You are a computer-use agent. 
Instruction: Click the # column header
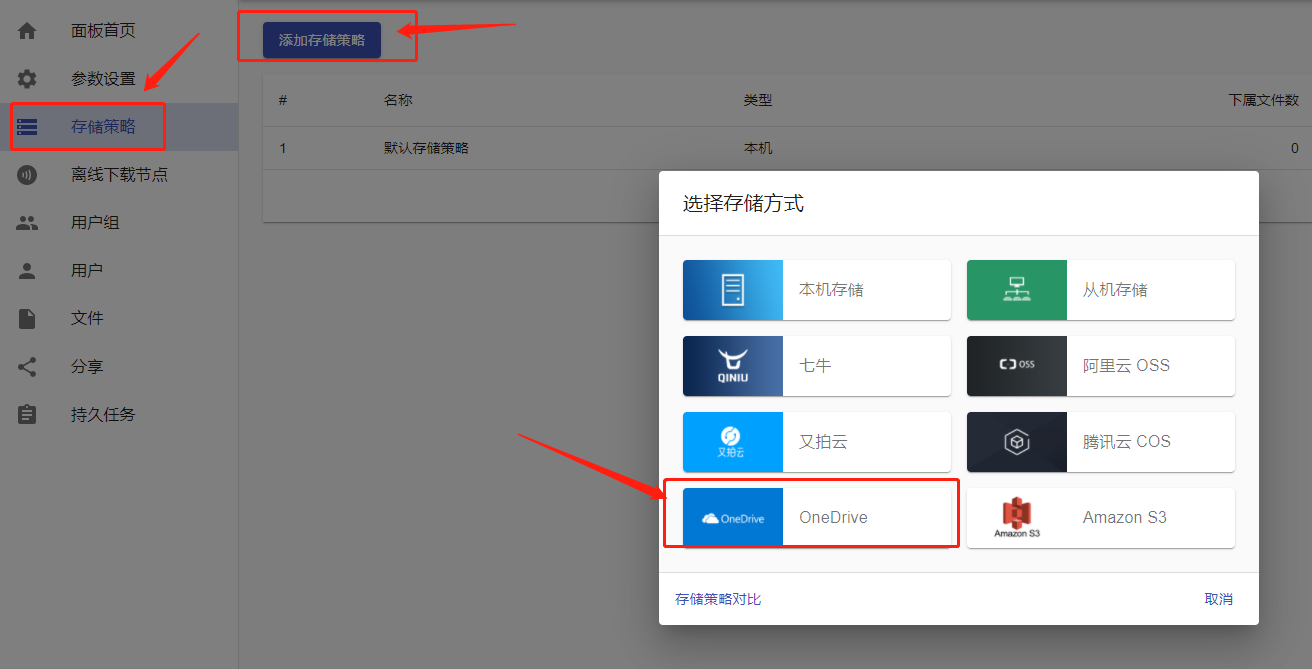click(283, 100)
